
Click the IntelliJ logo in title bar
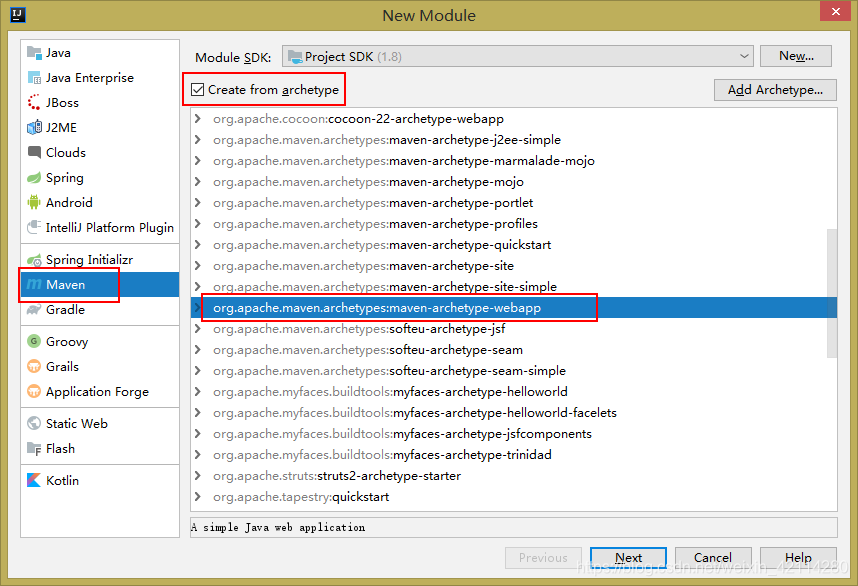point(18,15)
